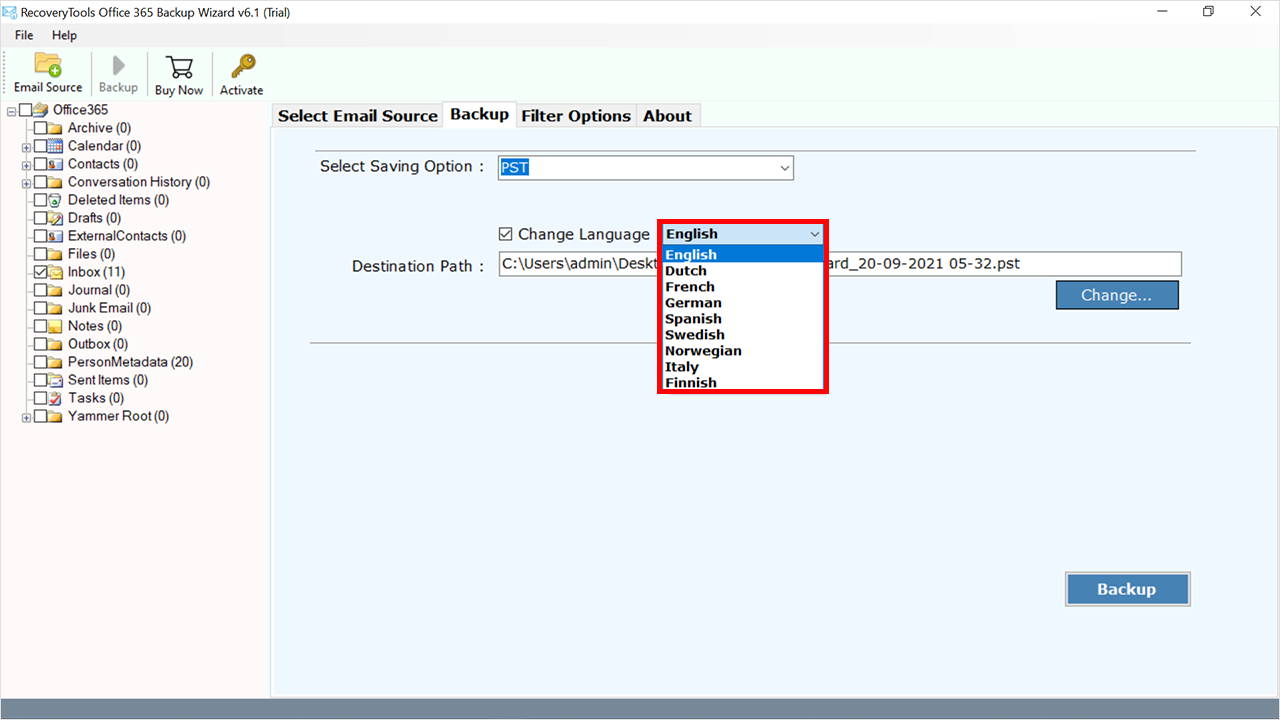Screen dimensions: 1280x720
Task: Select the Notes folder icon
Action: tap(57, 326)
